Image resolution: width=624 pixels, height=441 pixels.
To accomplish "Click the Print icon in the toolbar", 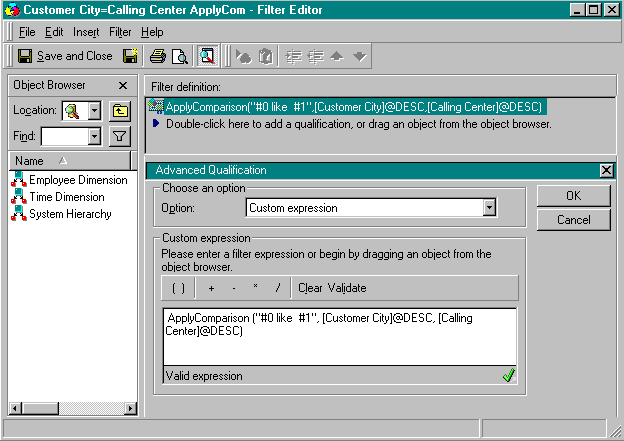I will [158, 56].
